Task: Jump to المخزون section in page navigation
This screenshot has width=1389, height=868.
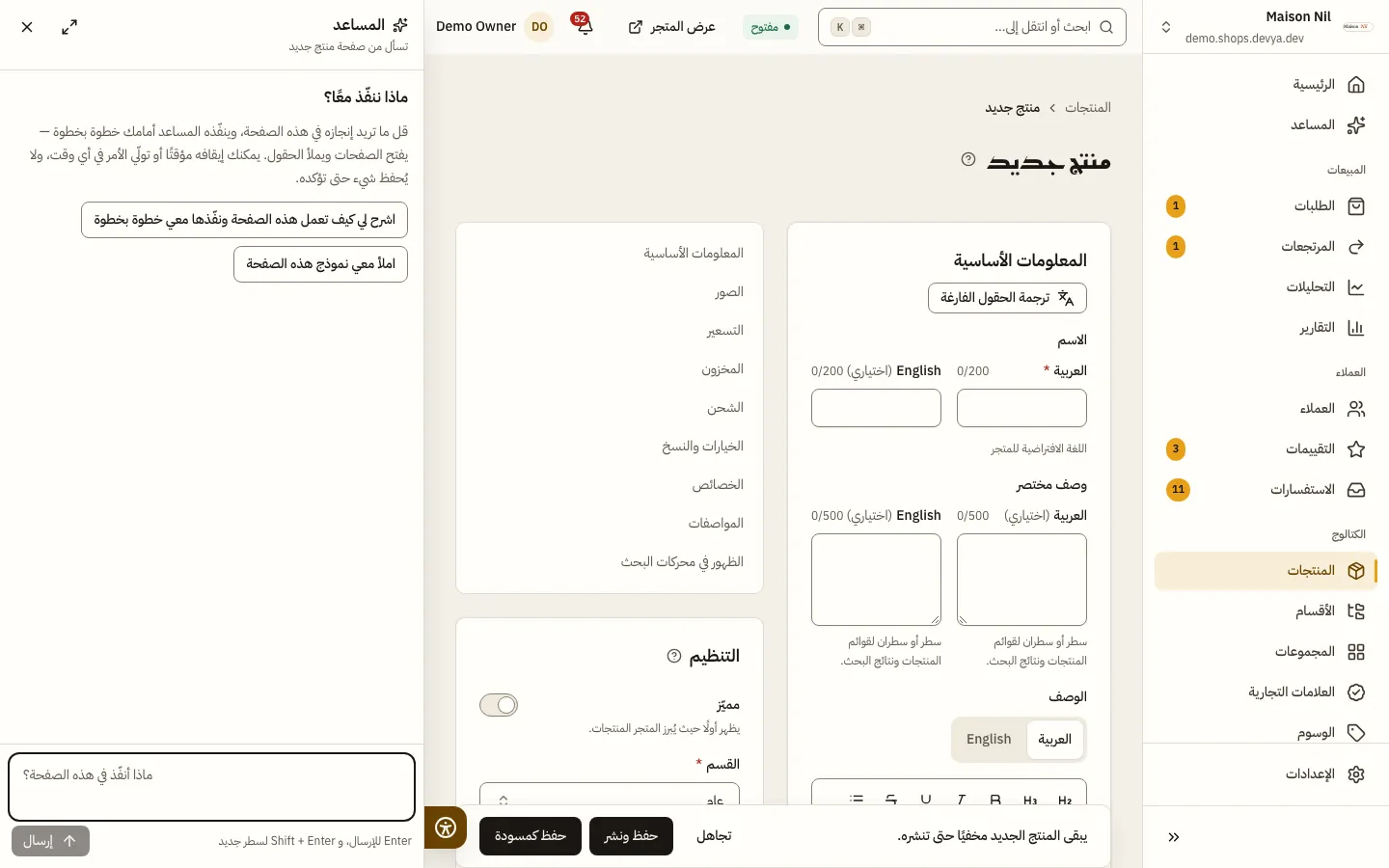Action: pyautogui.click(x=722, y=369)
